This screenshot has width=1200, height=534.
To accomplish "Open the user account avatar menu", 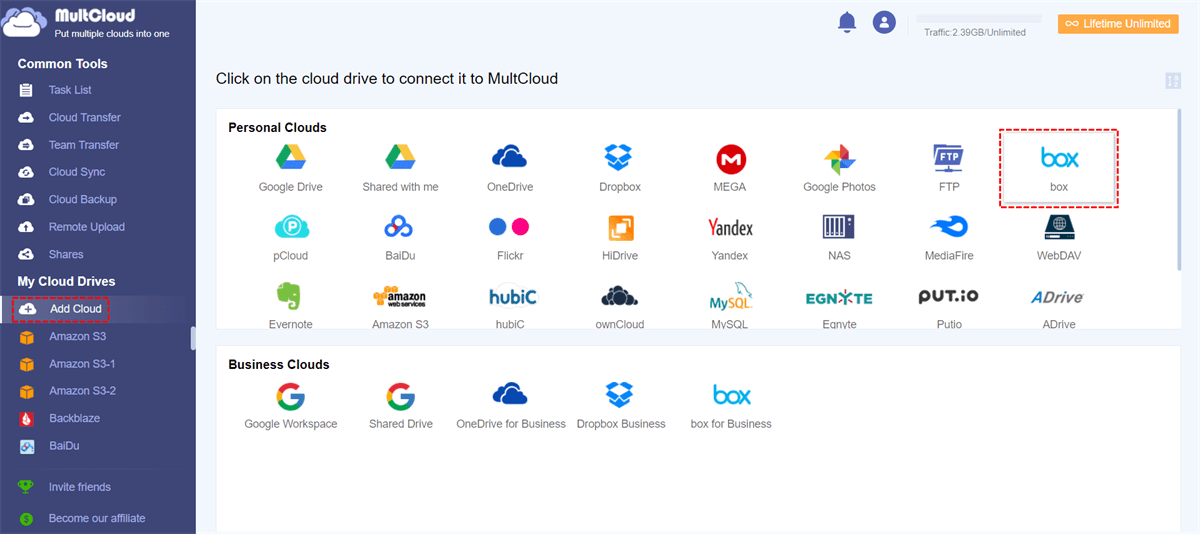I will tap(884, 22).
